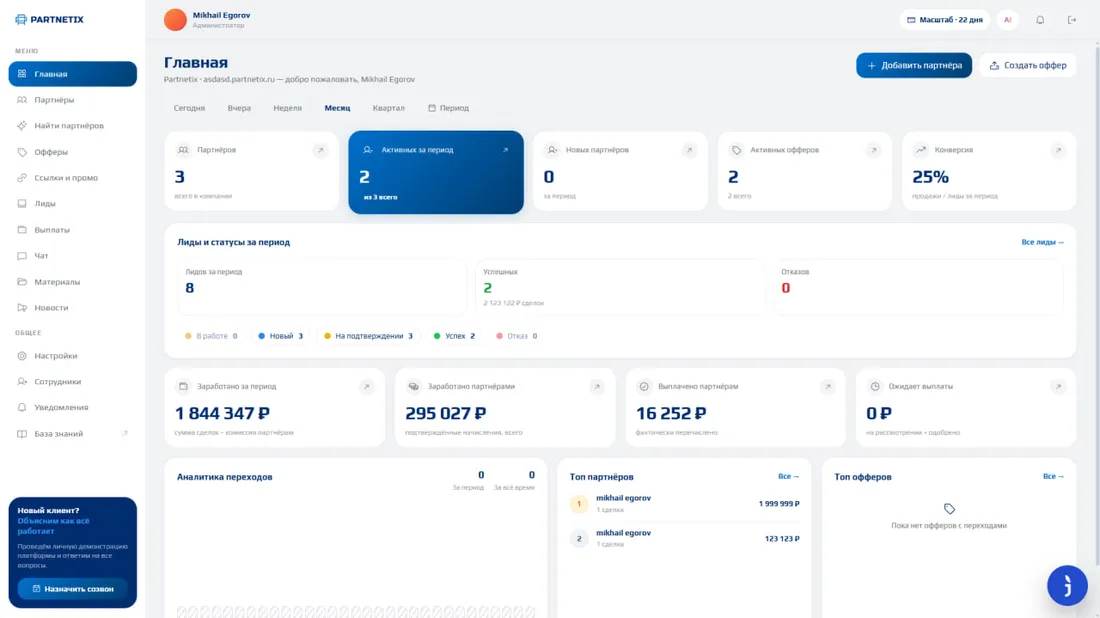Open the Партнёры sidebar section

[72, 100]
